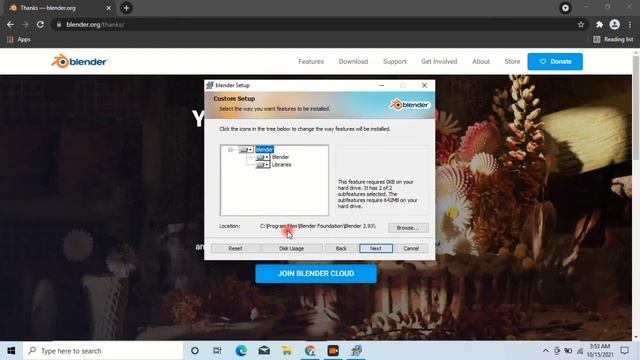The height and width of the screenshot is (360, 640).
Task: Open the Support page link
Action: (395, 62)
